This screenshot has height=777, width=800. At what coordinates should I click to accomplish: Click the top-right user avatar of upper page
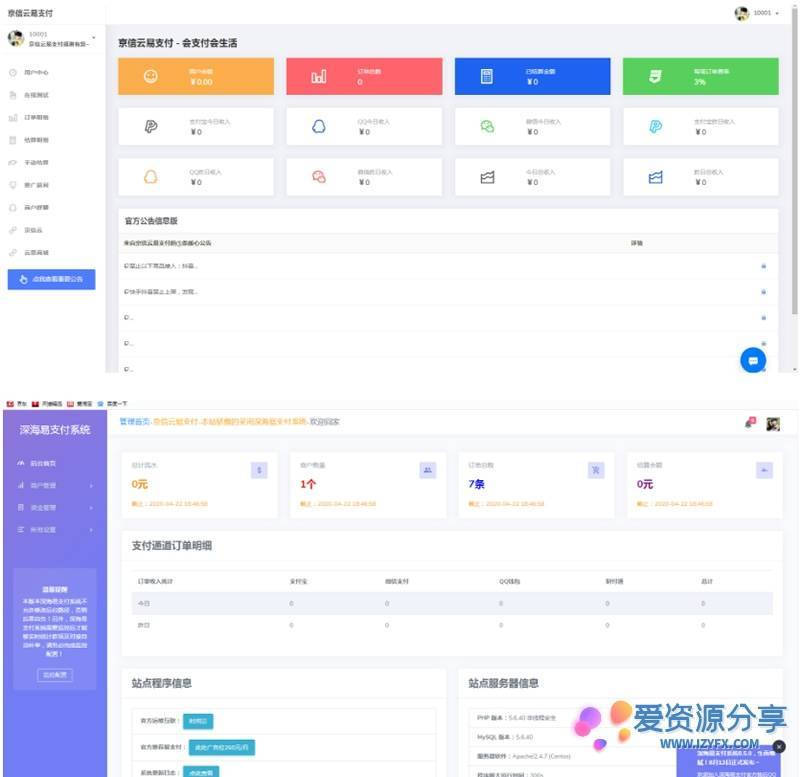coord(741,13)
